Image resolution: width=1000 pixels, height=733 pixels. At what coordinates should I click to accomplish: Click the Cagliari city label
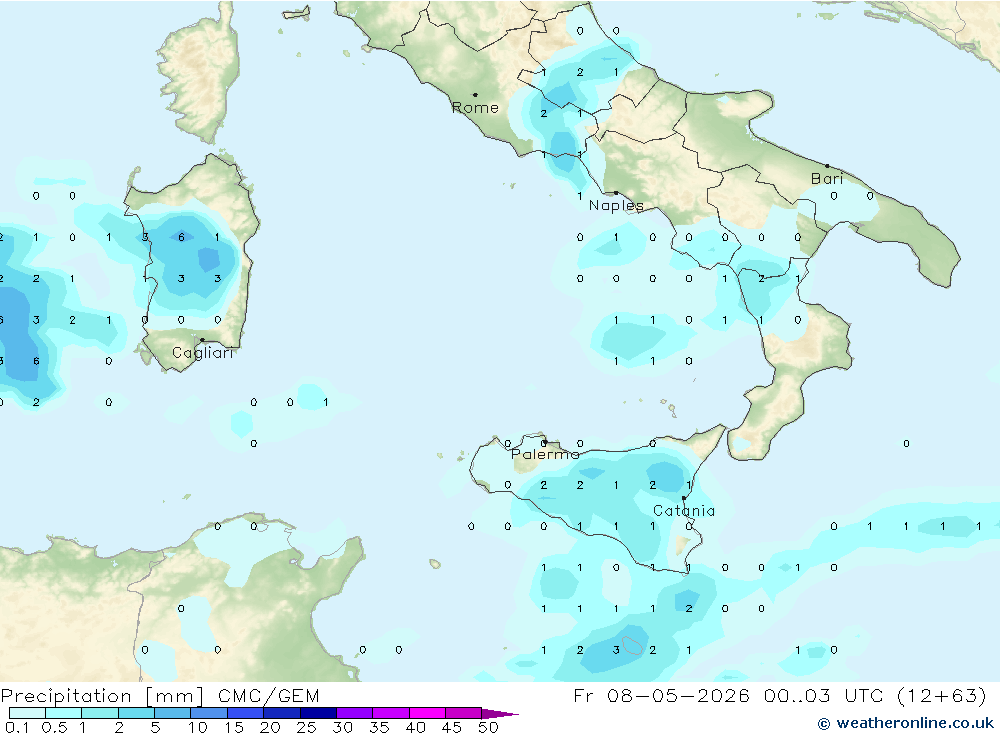click(x=203, y=353)
